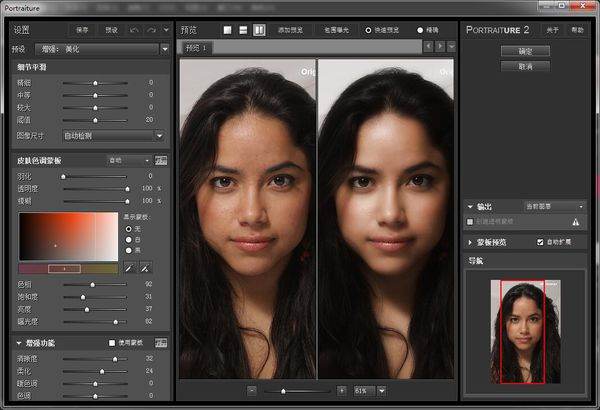Click the zoom in plus button
Image resolution: width=600 pixels, height=410 pixels.
coord(341,390)
